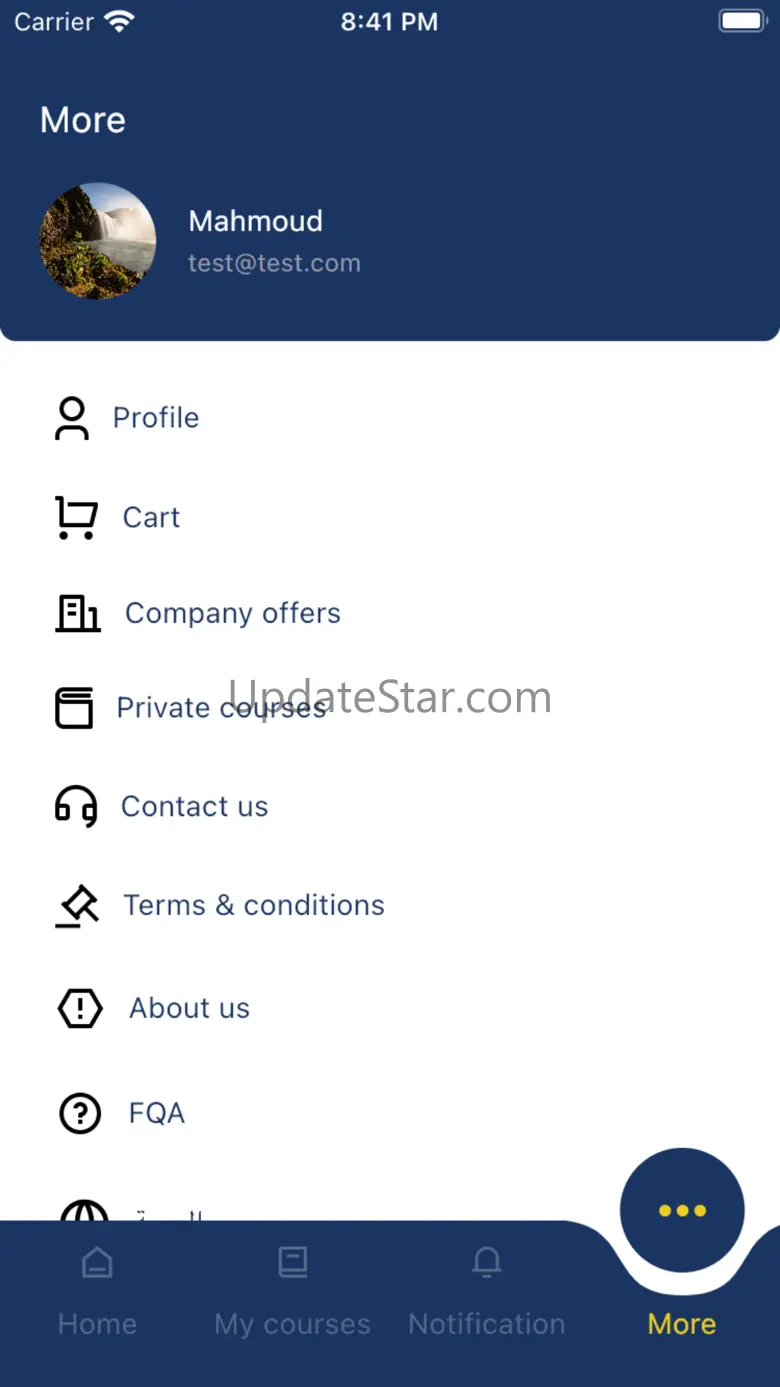Tap the Profile person icon
Image resolution: width=780 pixels, height=1387 pixels.
tap(72, 418)
